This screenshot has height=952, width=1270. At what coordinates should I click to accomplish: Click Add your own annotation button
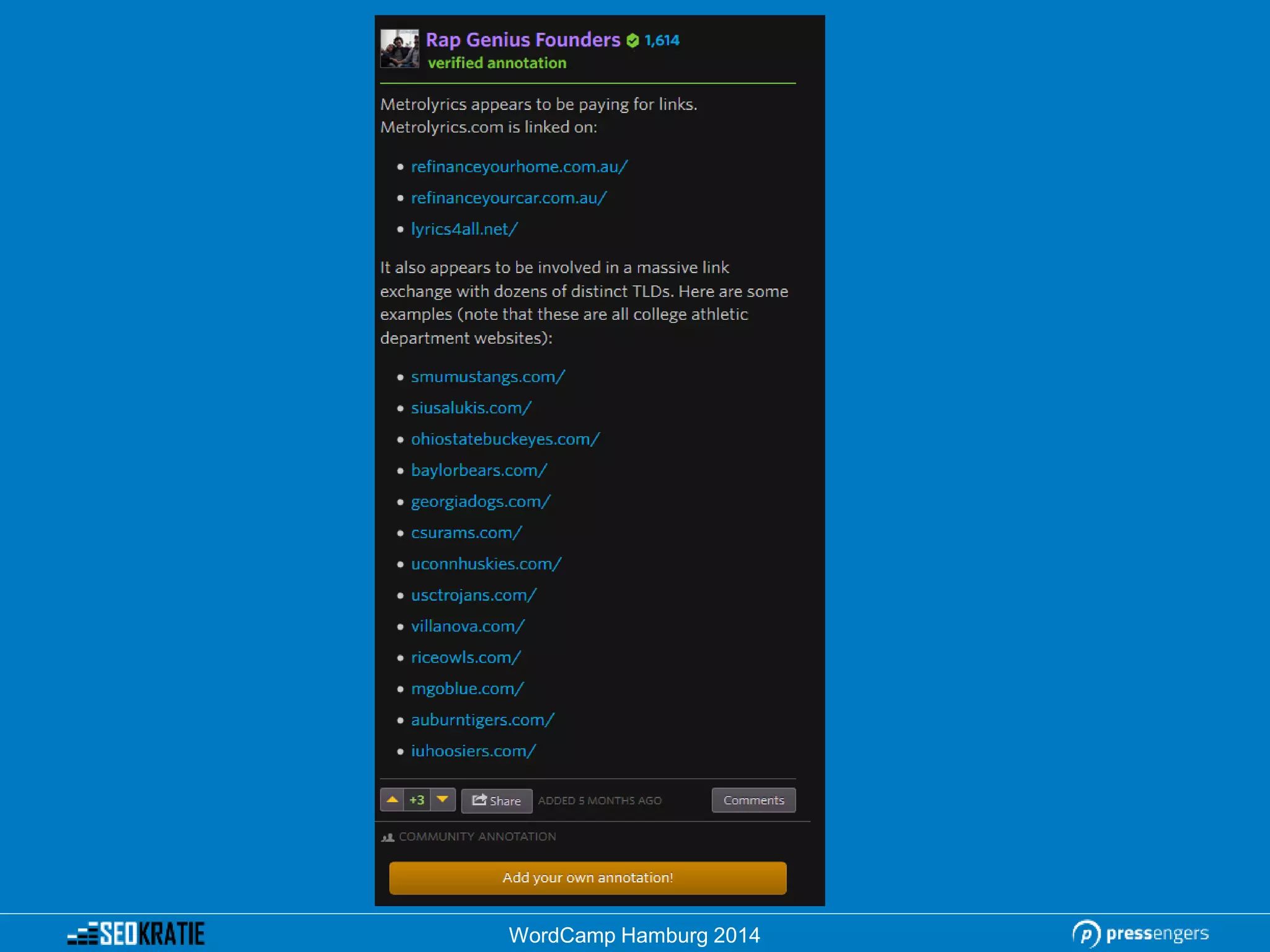(587, 878)
